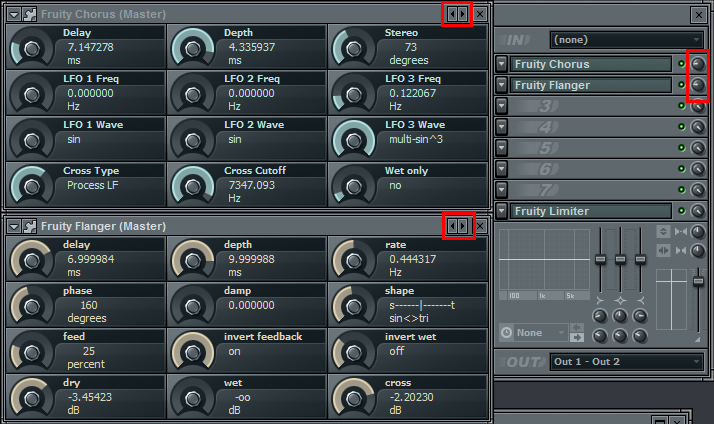Click the Fruity Flanger effect slot name
This screenshot has height=424, width=714.
pyautogui.click(x=591, y=85)
